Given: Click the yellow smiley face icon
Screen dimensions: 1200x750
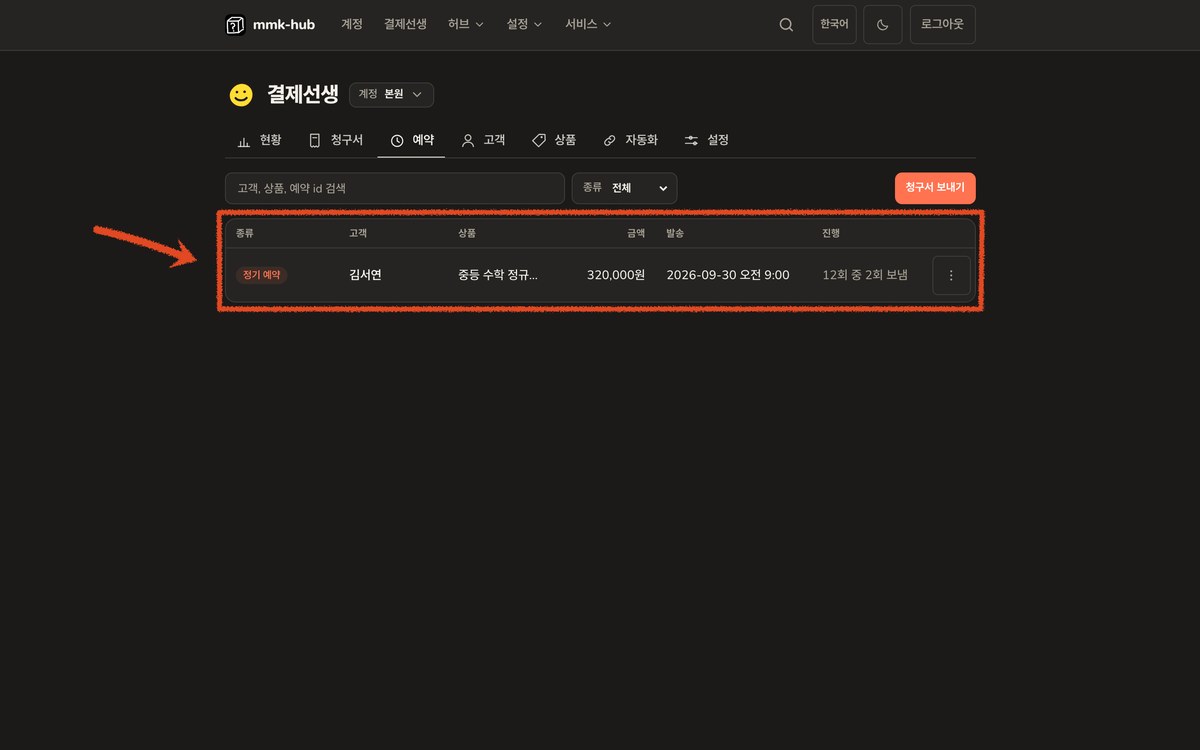Looking at the screenshot, I should point(241,95).
